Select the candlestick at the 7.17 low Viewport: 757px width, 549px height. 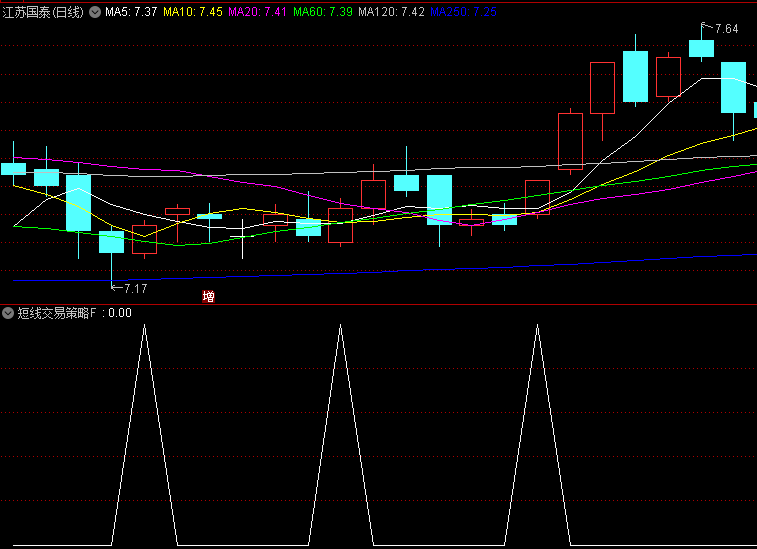pyautogui.click(x=111, y=242)
